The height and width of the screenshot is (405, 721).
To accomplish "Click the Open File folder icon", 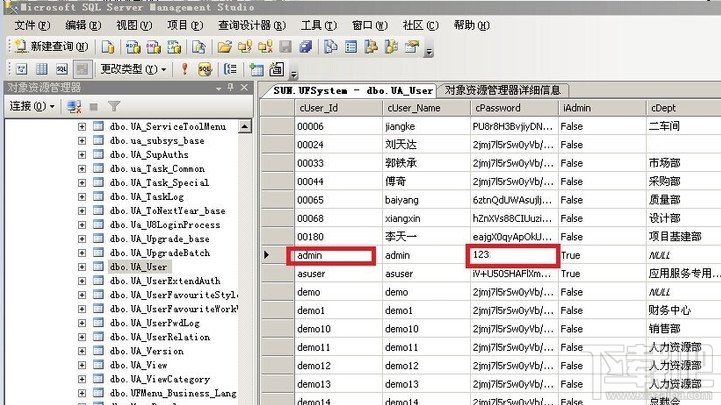I will 224,46.
